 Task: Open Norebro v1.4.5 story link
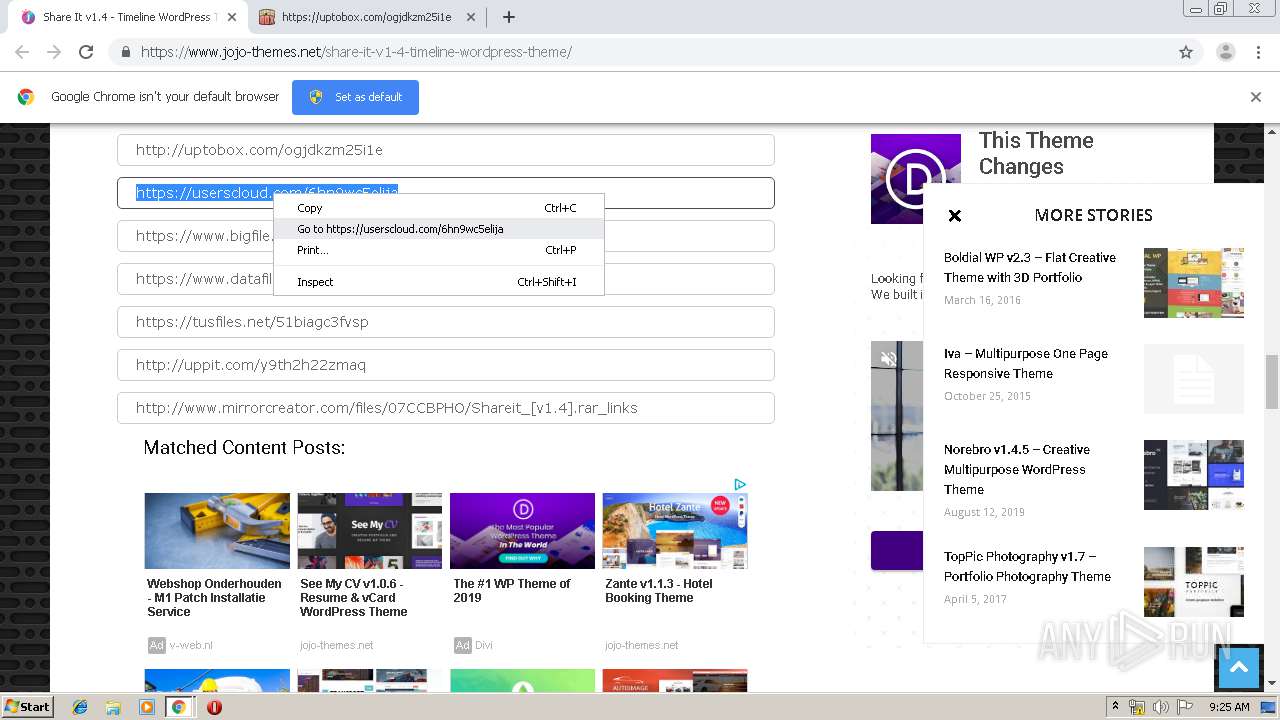1017,469
